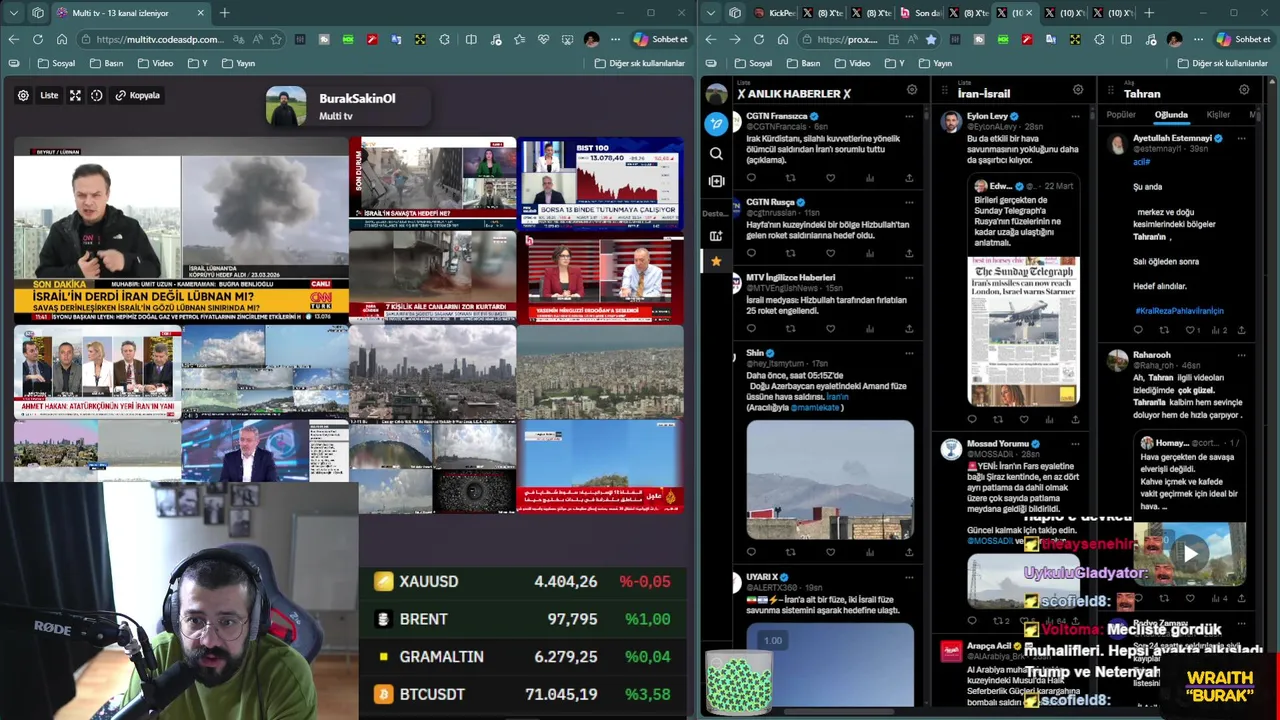
Task: Toggle favorite star for pro.x page
Action: click(931, 39)
